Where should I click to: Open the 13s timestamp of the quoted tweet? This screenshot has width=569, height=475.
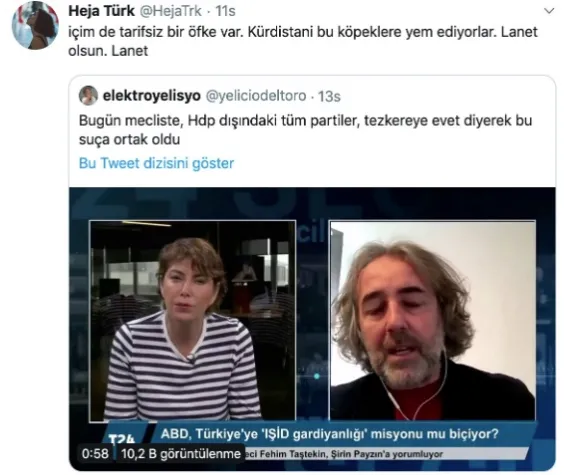329,97
